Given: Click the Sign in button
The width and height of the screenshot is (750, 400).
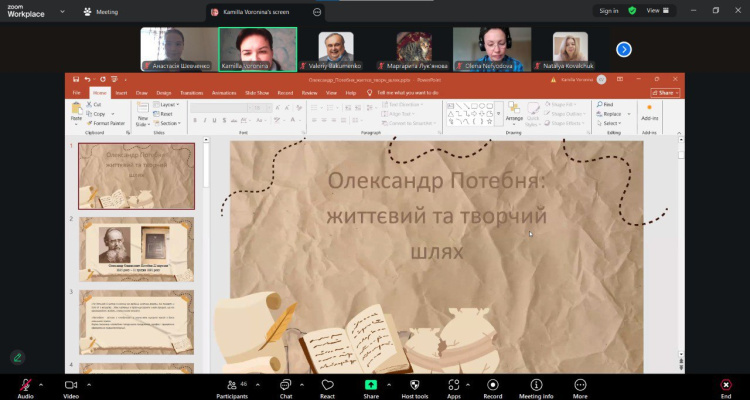Looking at the screenshot, I should point(608,11).
